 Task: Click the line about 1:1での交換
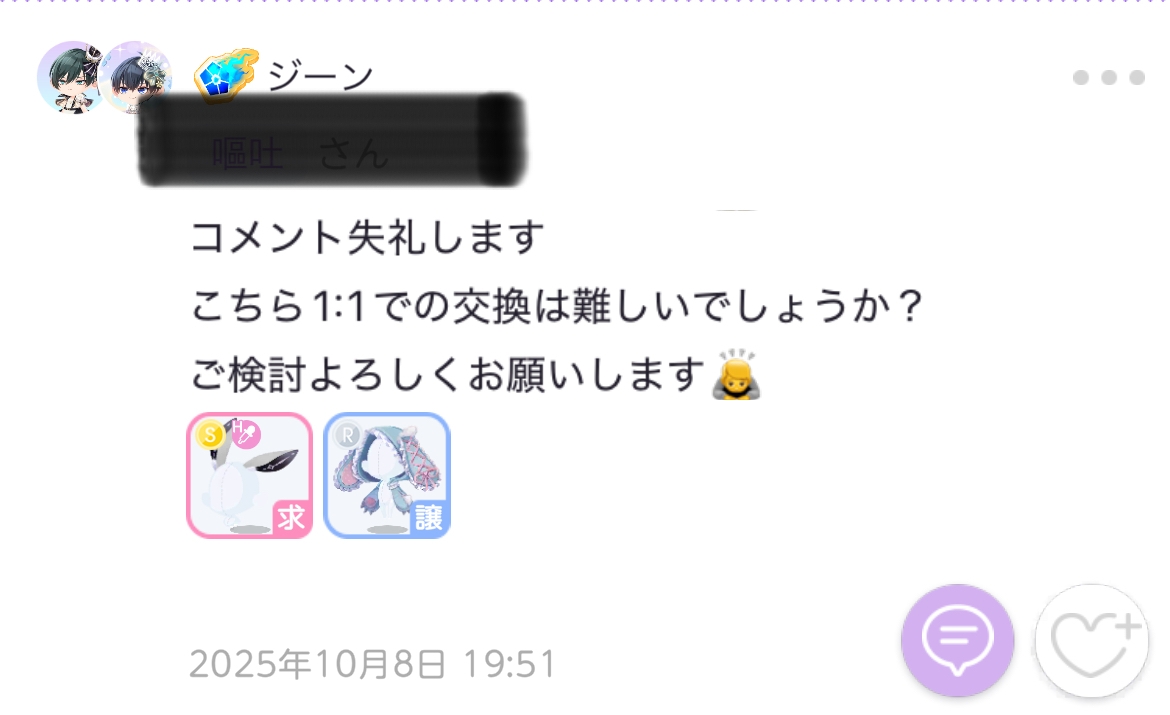point(557,305)
